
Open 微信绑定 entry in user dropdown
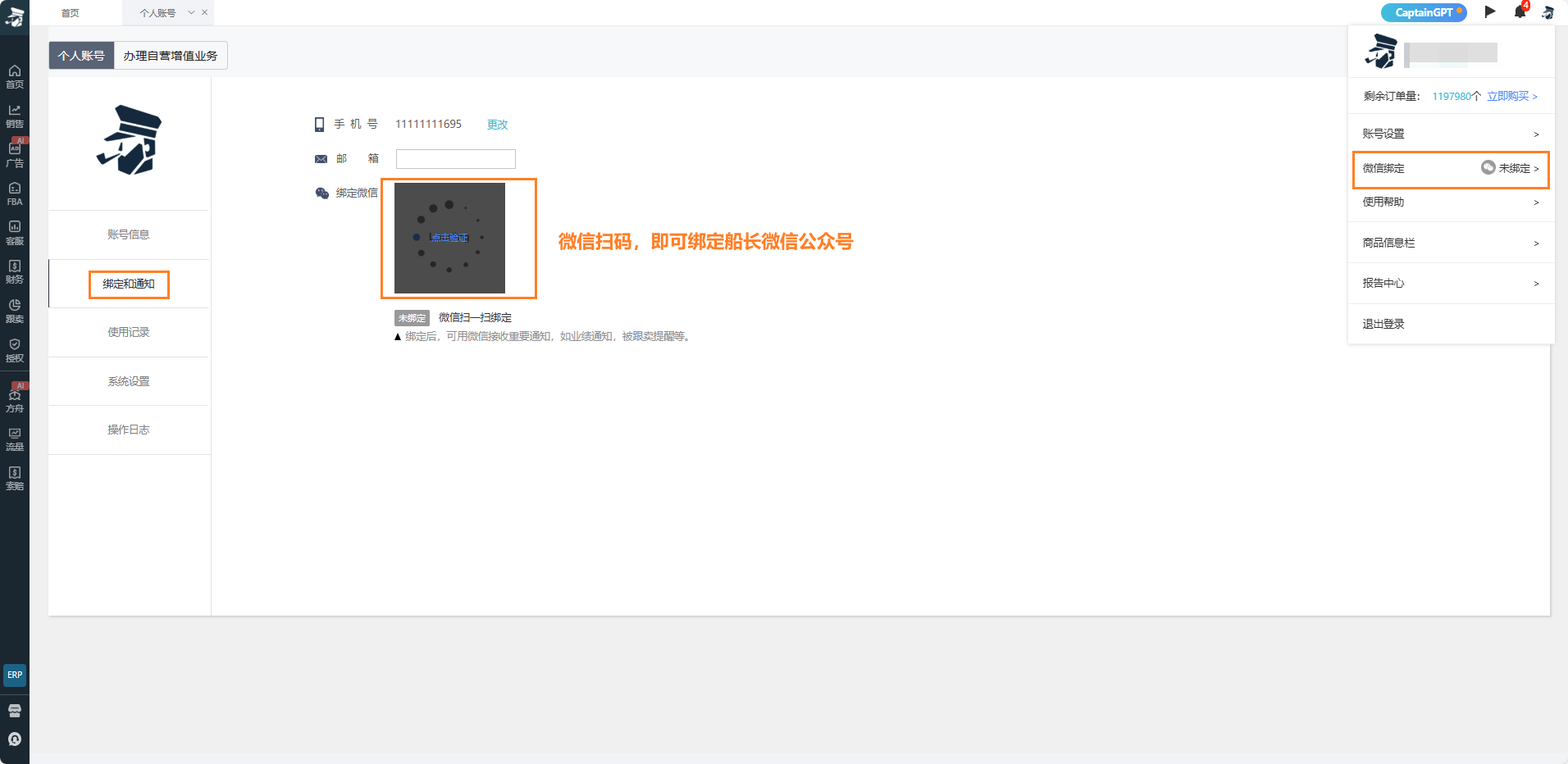click(1451, 168)
